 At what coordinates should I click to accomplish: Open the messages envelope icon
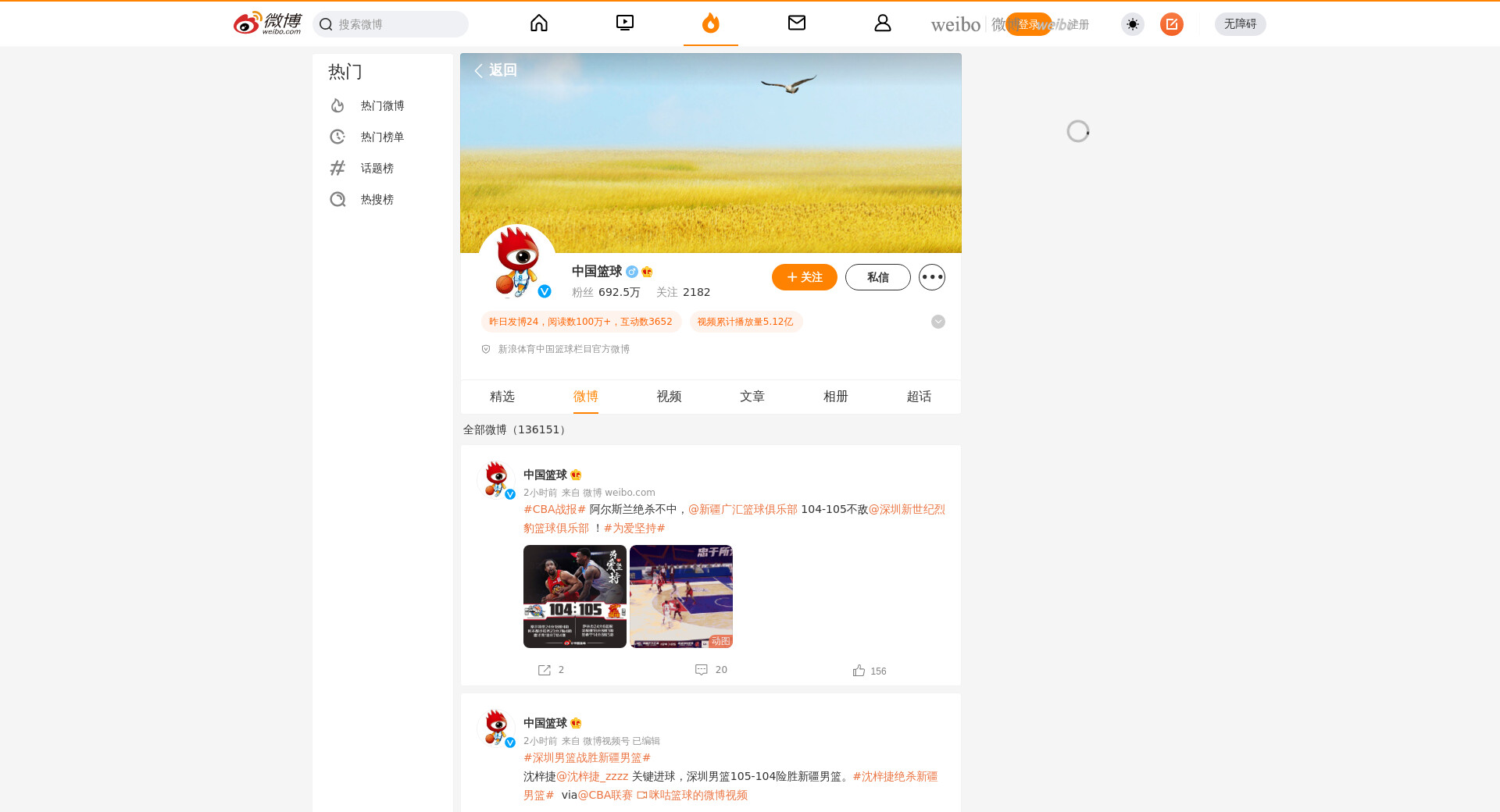[x=797, y=23]
